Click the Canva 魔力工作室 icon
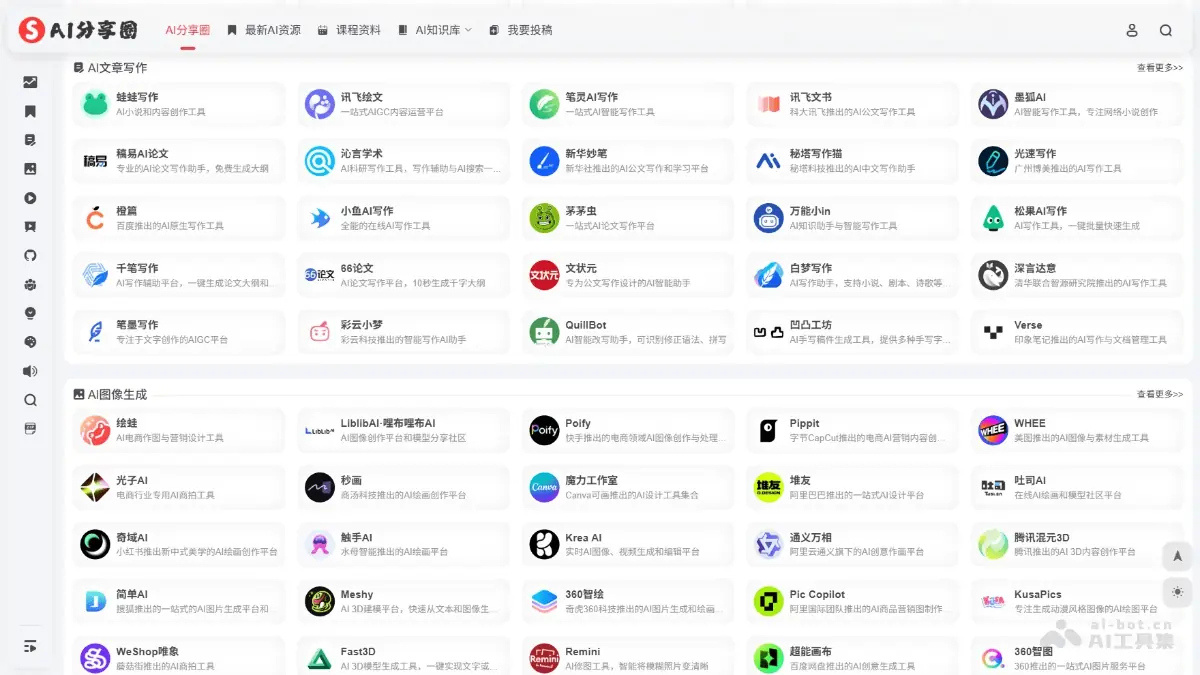 click(x=544, y=487)
